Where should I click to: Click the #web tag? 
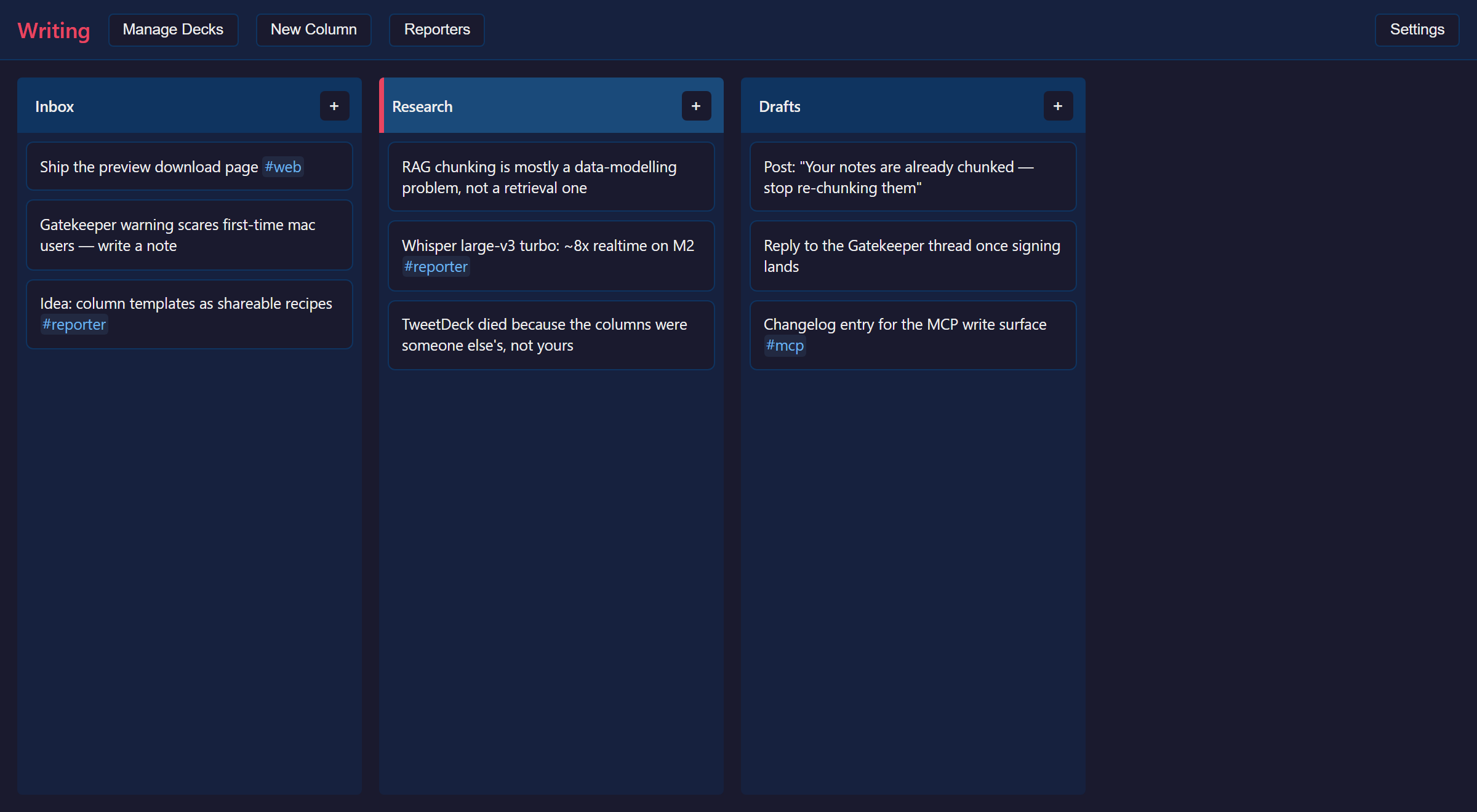click(x=283, y=167)
